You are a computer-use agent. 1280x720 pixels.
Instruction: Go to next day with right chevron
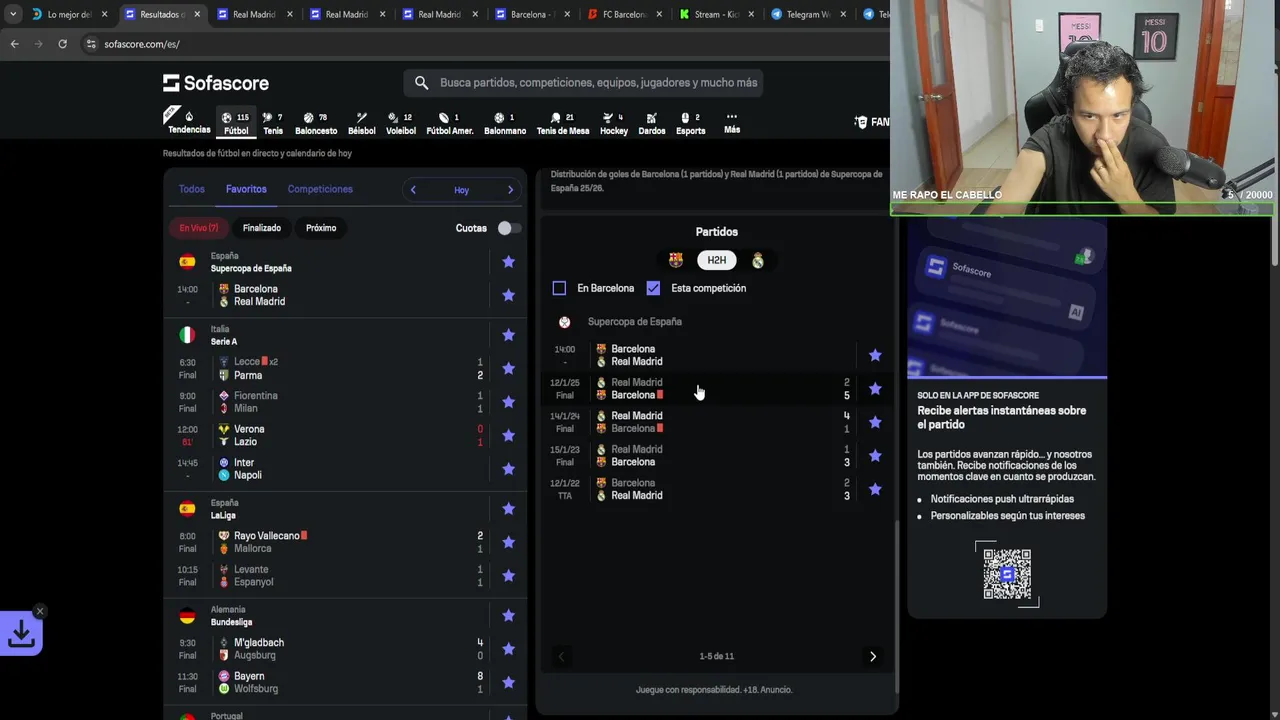tap(510, 190)
